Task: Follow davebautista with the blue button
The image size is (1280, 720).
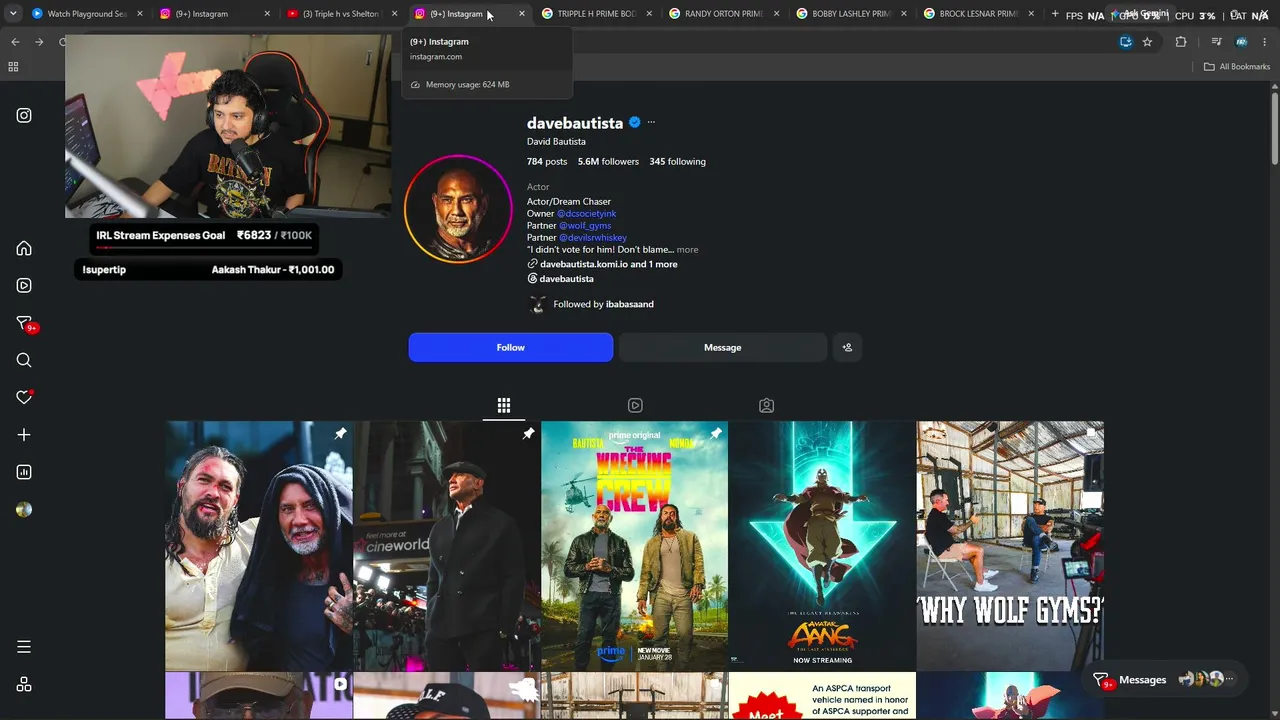Action: [x=511, y=347]
